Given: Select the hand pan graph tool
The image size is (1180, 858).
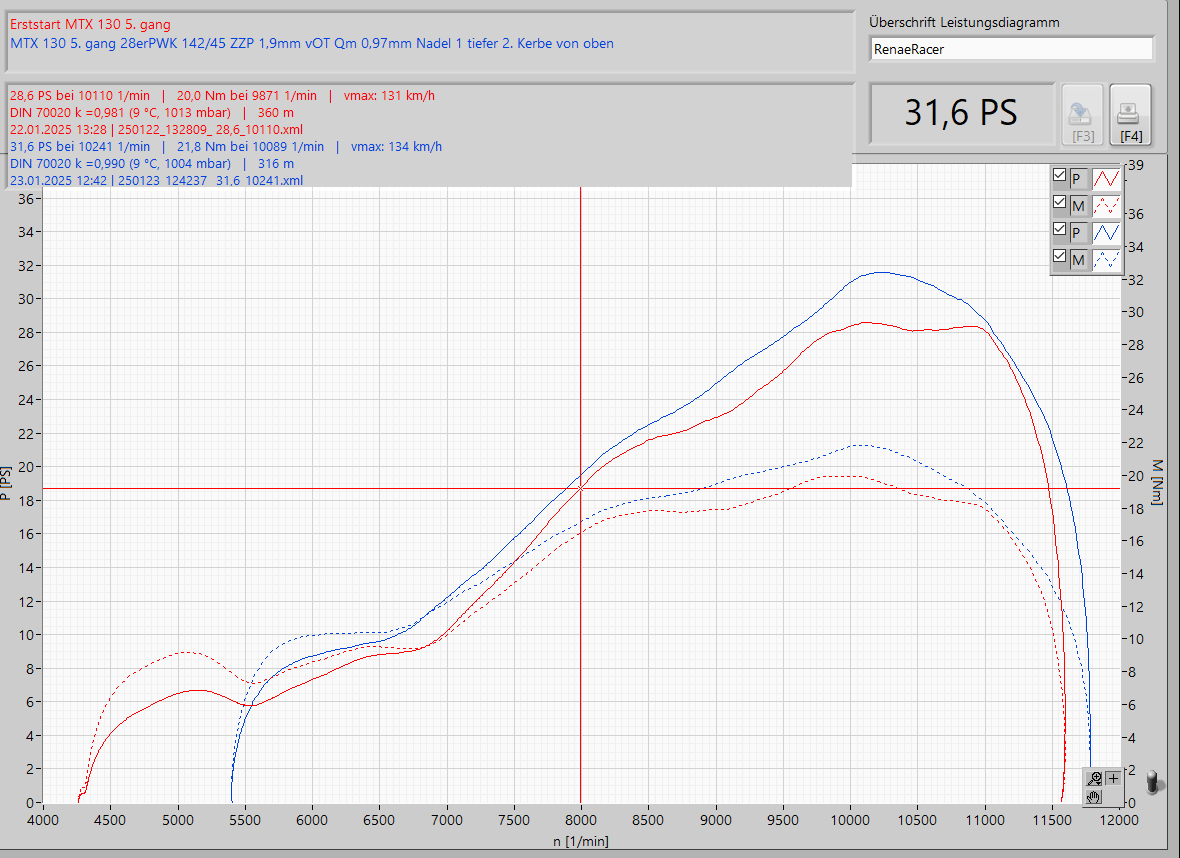Looking at the screenshot, I should pyautogui.click(x=1095, y=797).
